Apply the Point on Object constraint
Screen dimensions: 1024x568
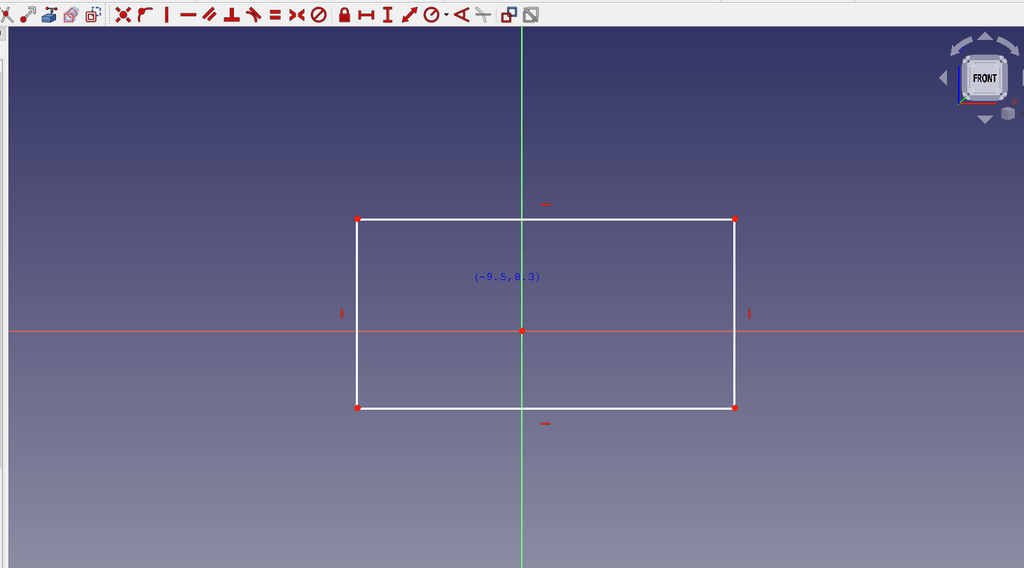145,14
